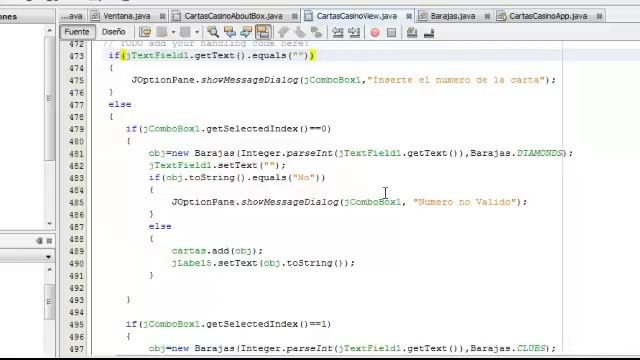Close the Barajas.java tab
This screenshot has height=360, width=640.
tap(487, 16)
